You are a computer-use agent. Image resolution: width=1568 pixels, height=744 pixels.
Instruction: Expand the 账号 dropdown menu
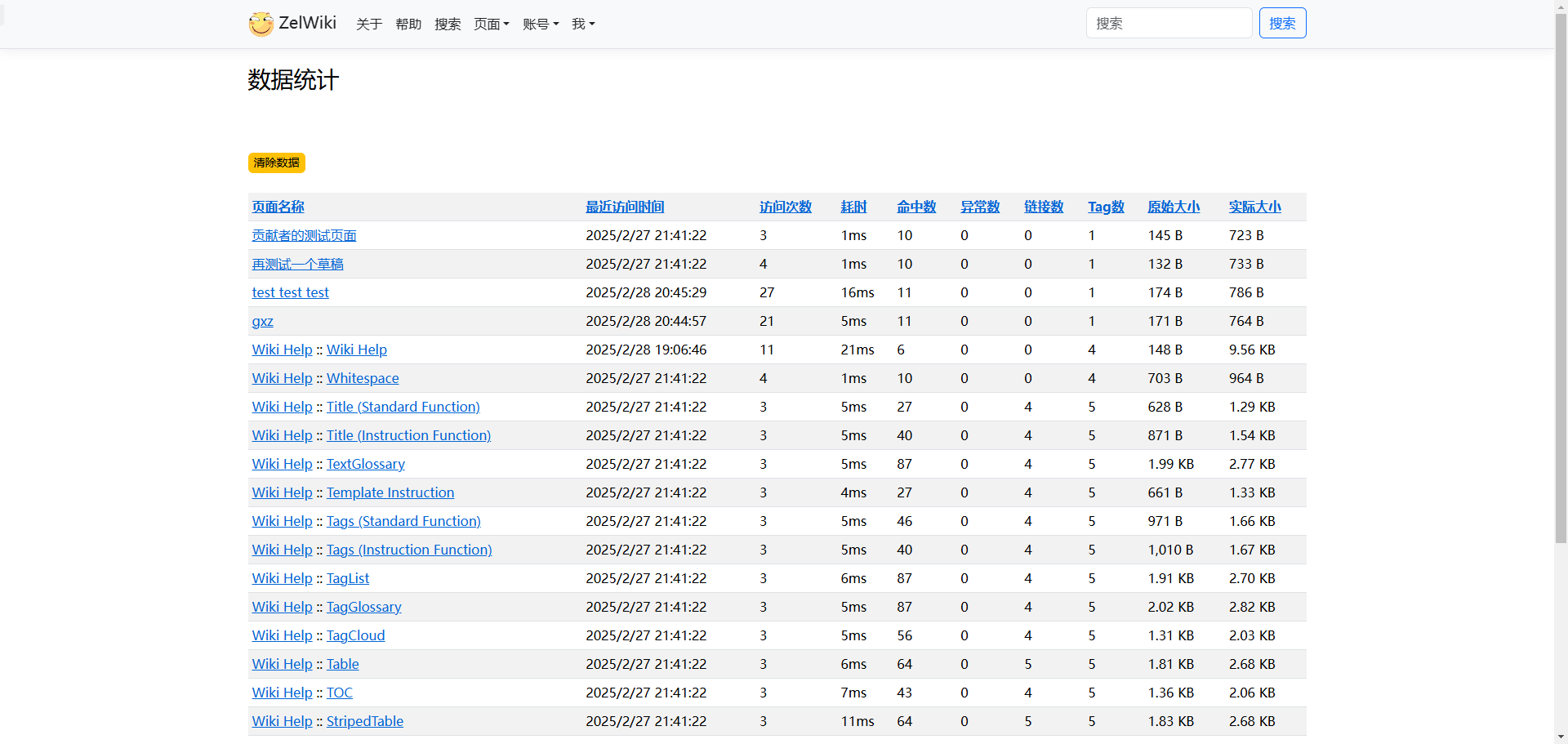point(540,25)
